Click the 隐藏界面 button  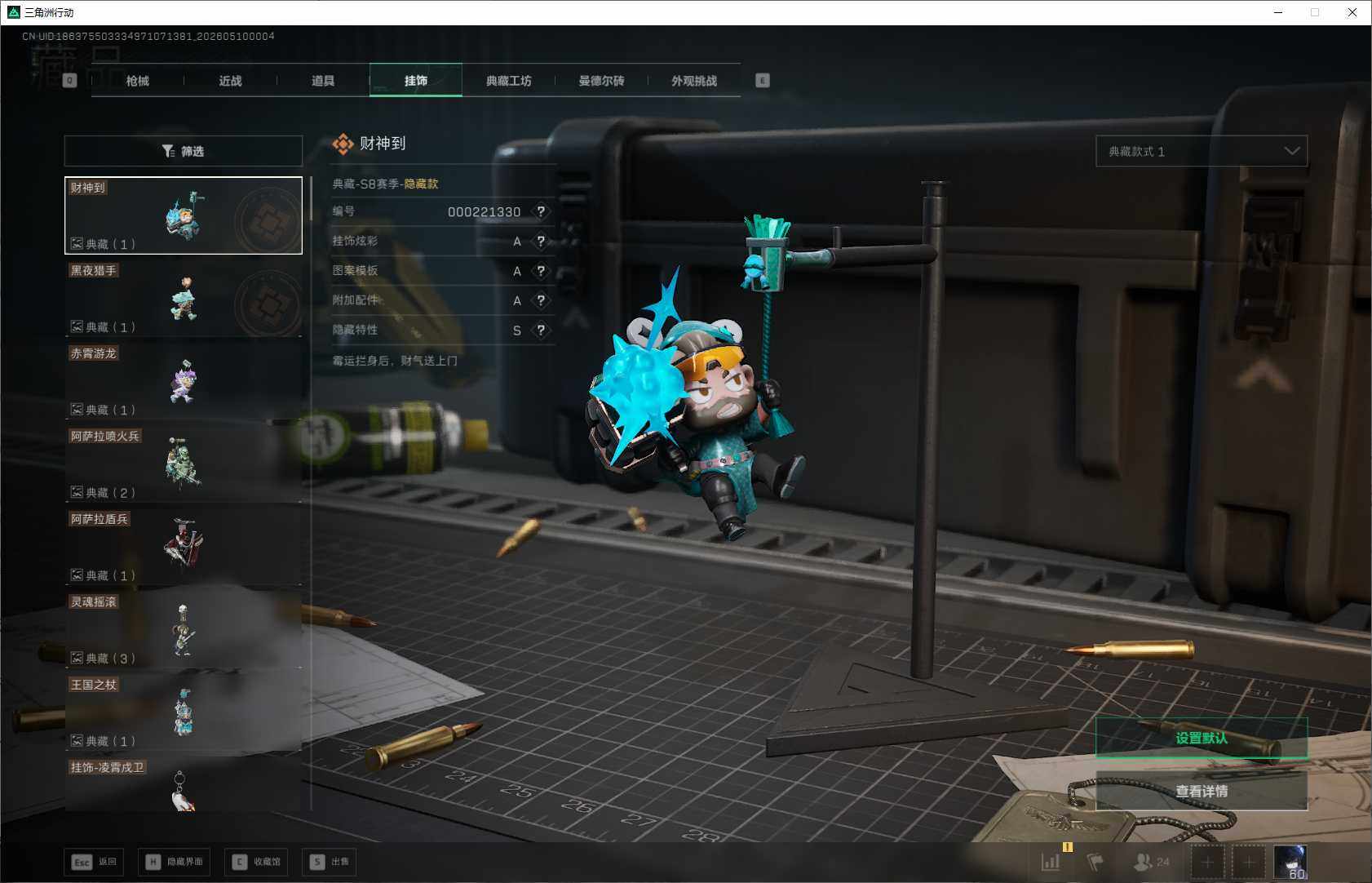[174, 862]
